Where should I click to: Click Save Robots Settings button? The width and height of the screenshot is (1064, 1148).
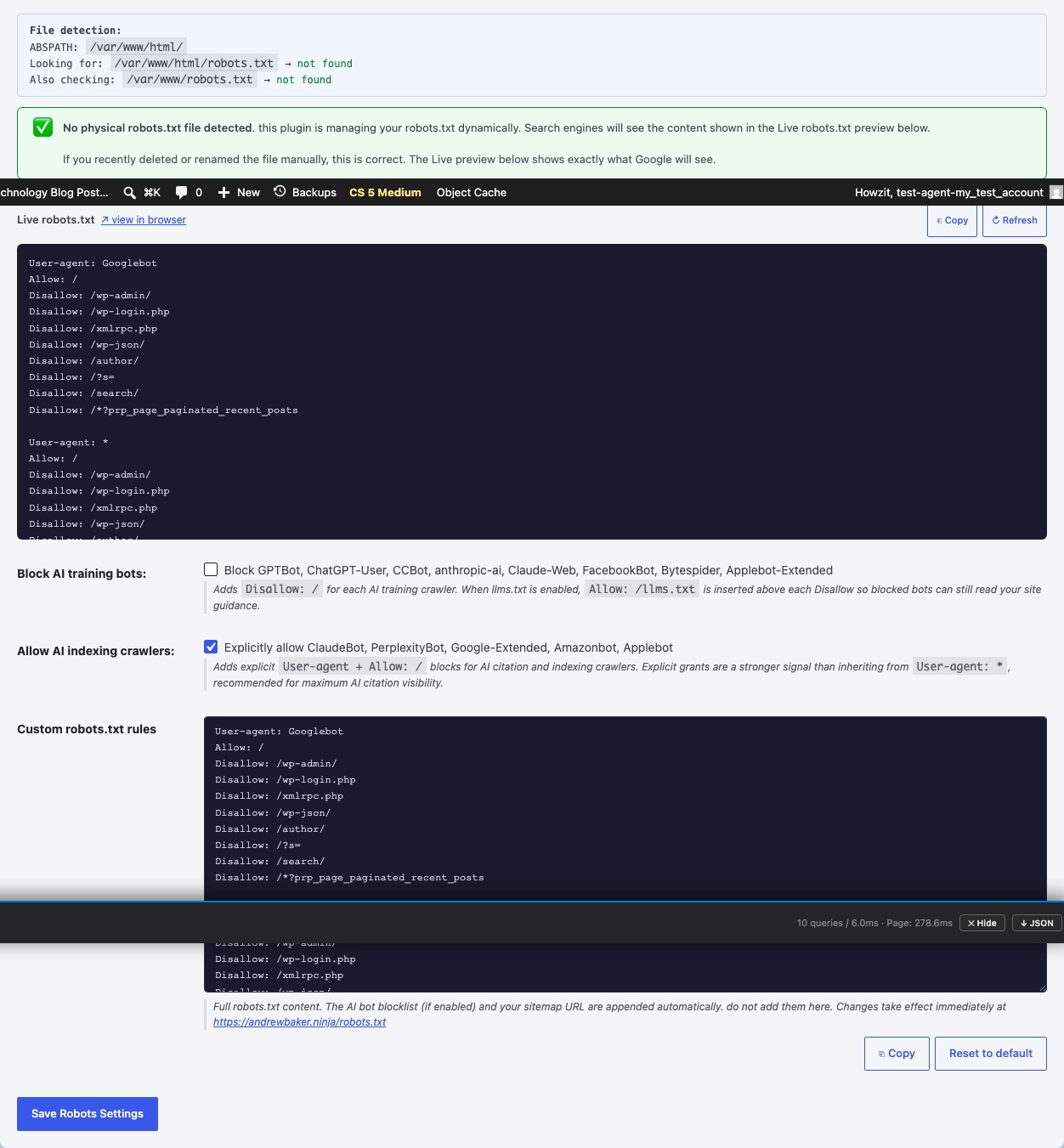click(88, 1114)
